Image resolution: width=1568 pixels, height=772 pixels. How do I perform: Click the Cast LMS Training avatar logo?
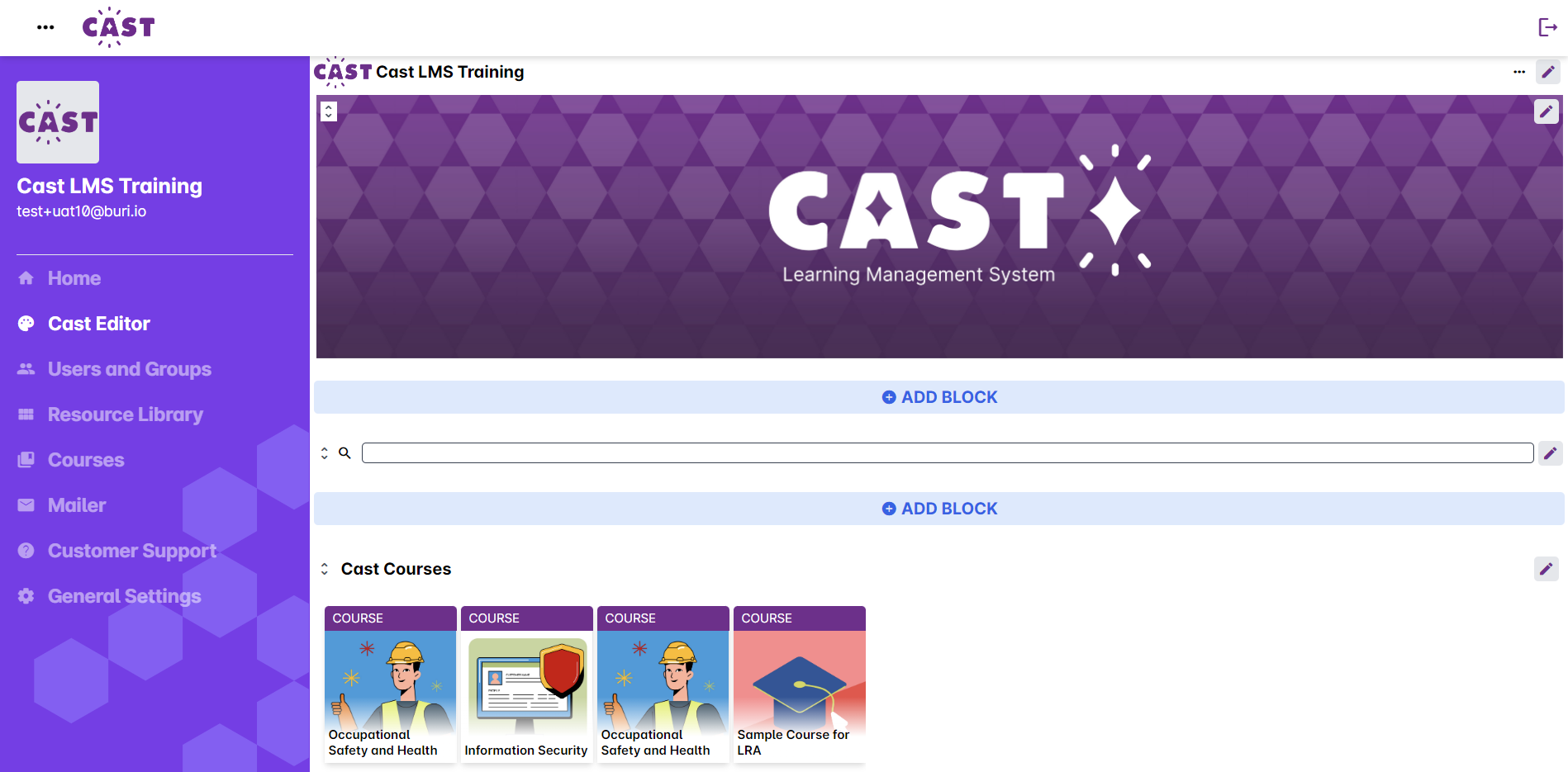click(58, 122)
